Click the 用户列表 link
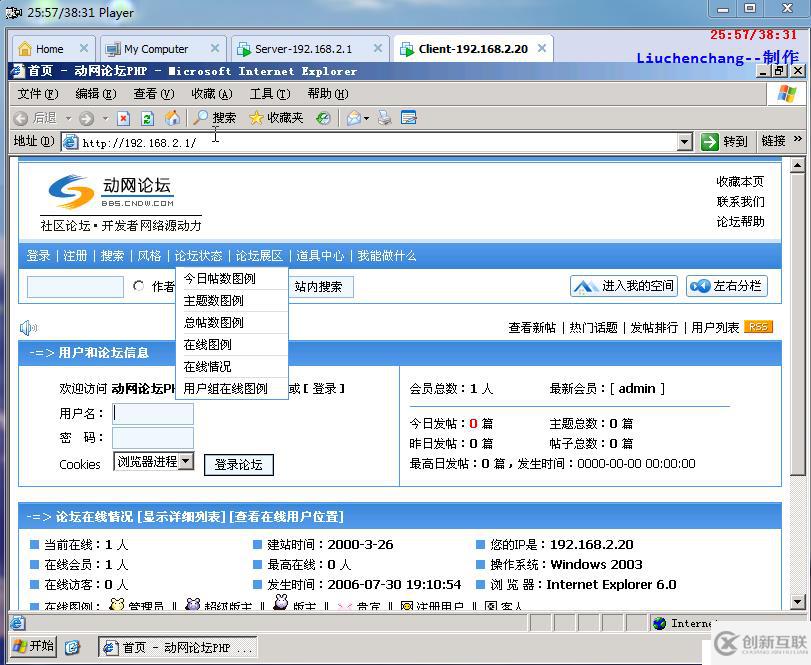 [x=715, y=327]
